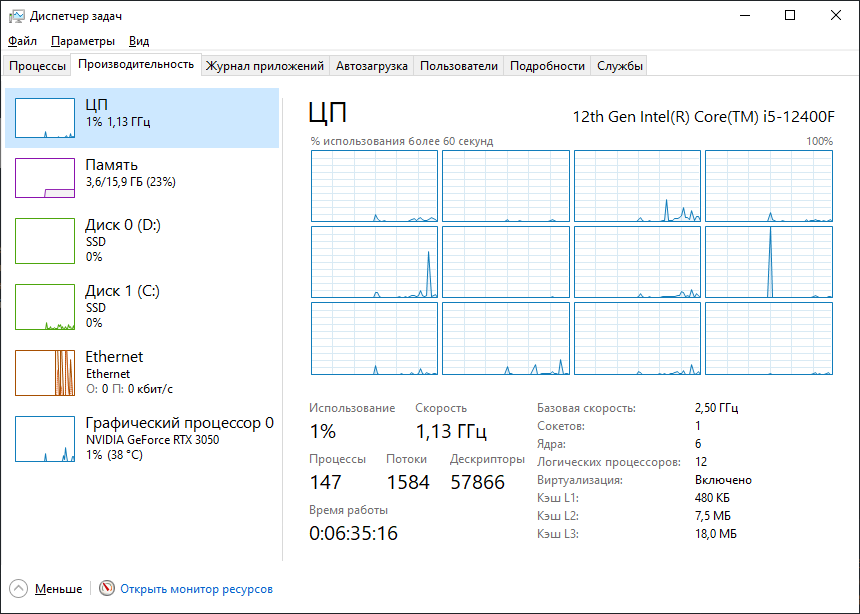Click the Использование value 1%
This screenshot has width=860, height=614.
click(322, 431)
